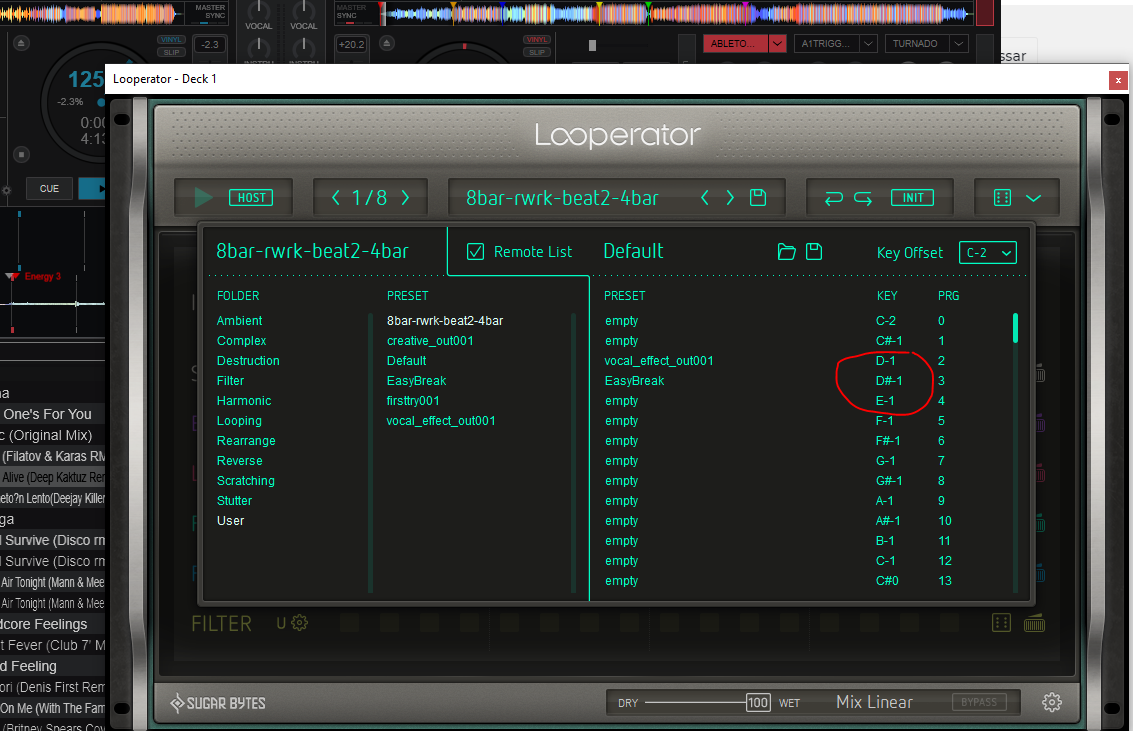Open the FILTER row gear settings
This screenshot has height=731, width=1133.
[x=299, y=623]
